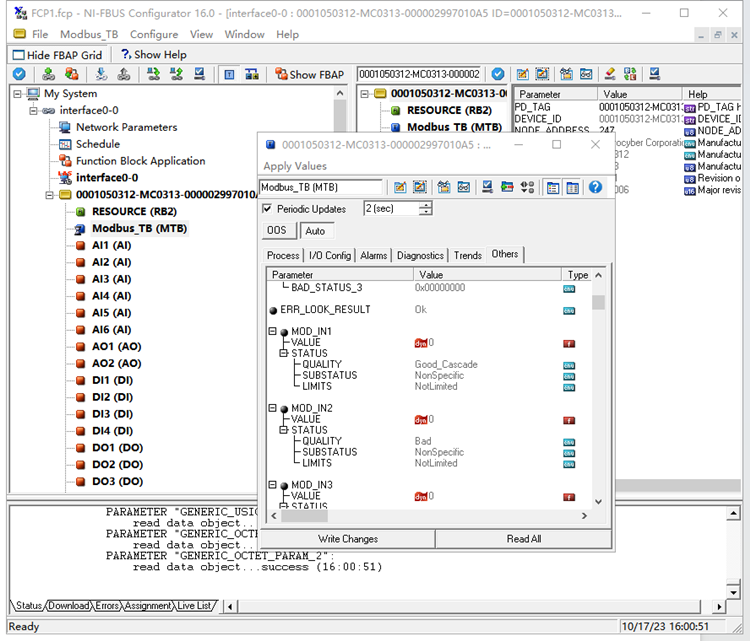Collapse the MOD_IN3 parameter group
The image size is (750, 641).
[273, 485]
